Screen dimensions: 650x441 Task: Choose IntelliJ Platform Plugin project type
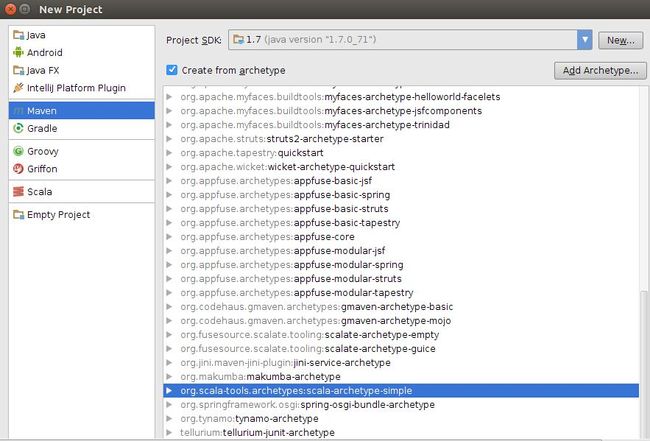(x=82, y=88)
